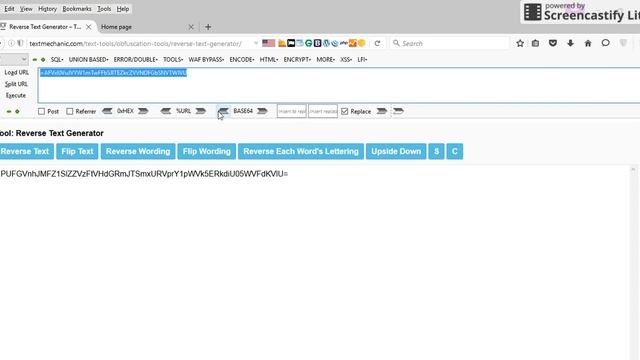Open a new tab with plus button
Image resolution: width=640 pixels, height=360 pixels.
tap(208, 27)
